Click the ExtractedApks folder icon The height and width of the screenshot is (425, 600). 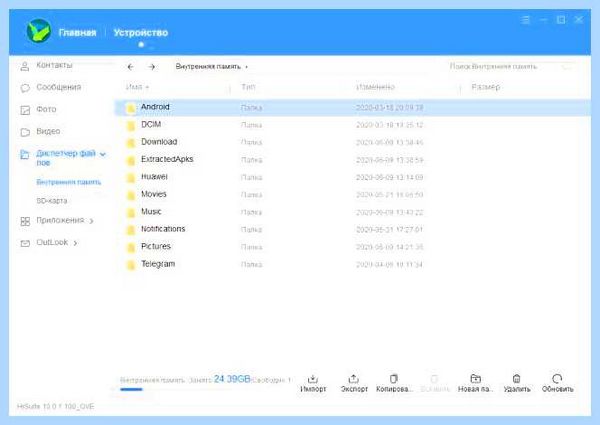[131, 161]
